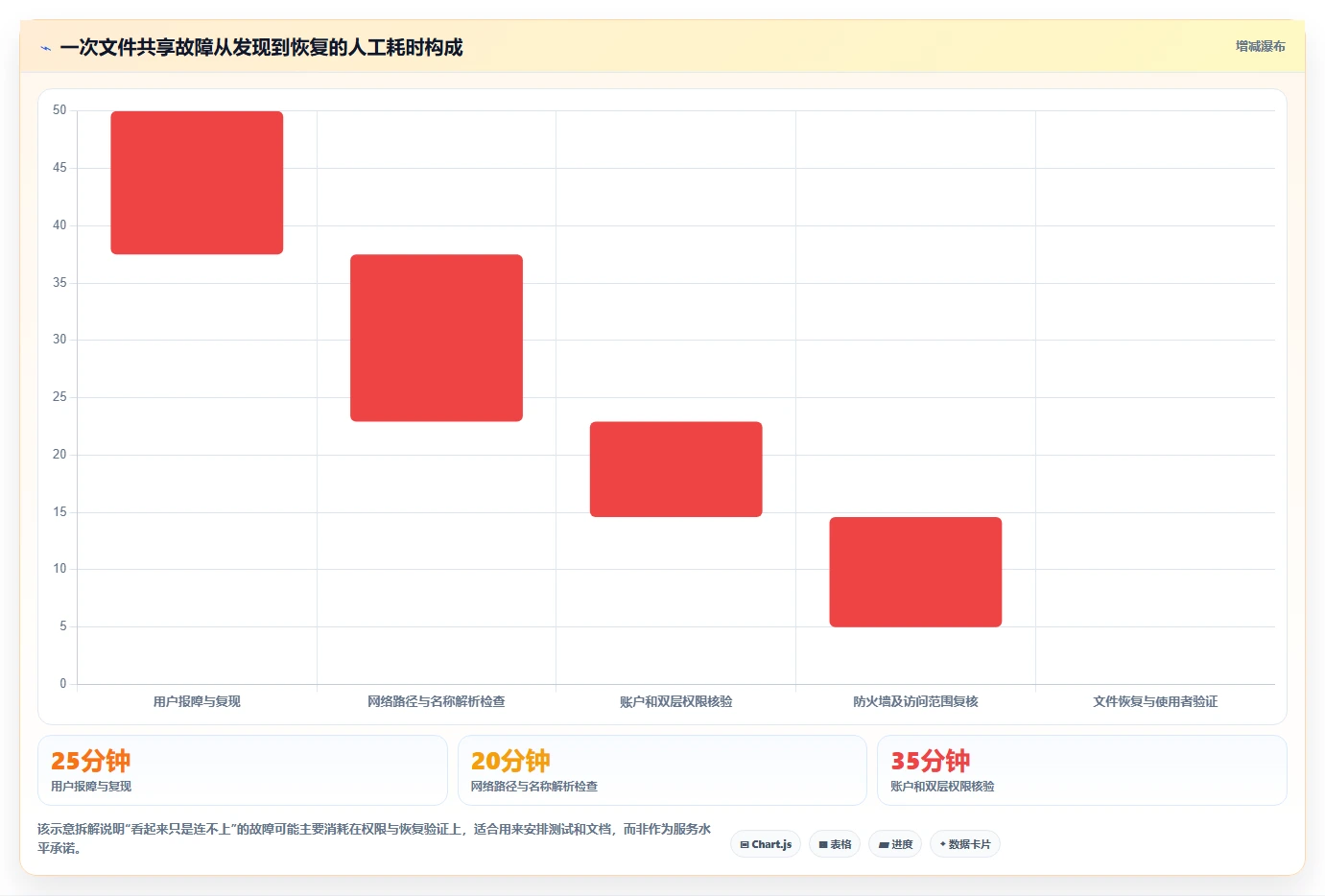Select the Chart.js tag pill
The image size is (1325, 896).
pyautogui.click(x=766, y=844)
